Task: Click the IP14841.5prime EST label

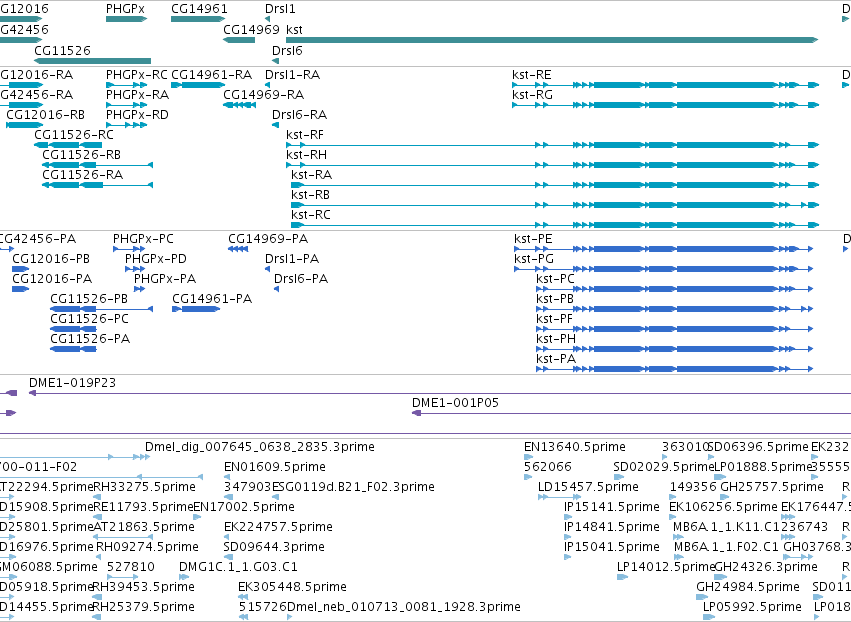Action: point(612,528)
